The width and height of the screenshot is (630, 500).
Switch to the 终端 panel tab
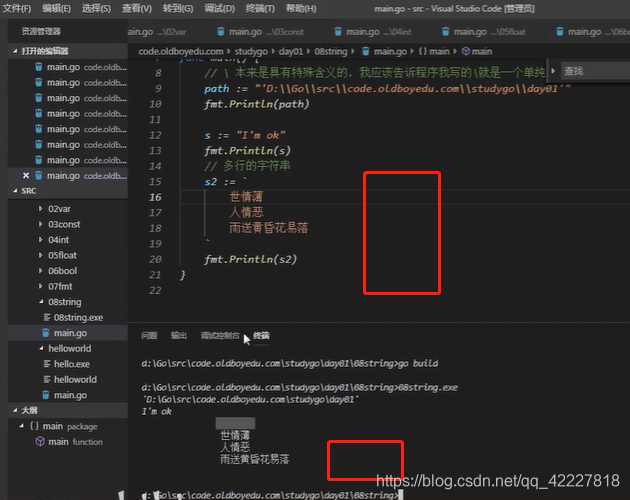pos(262,336)
